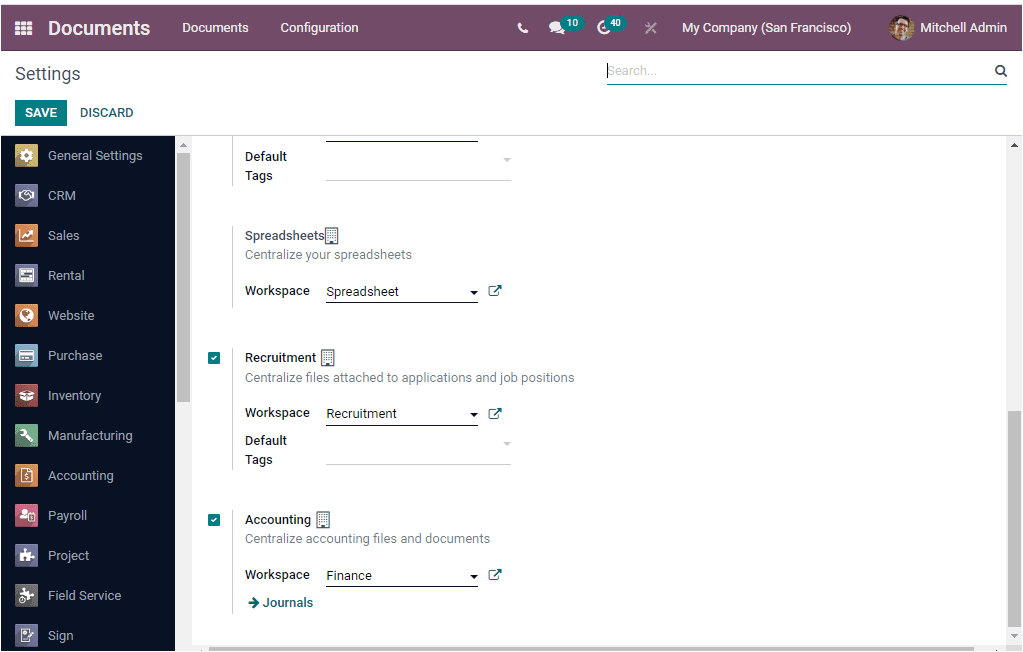Screen dimensions: 1023x652
Task: Select the Sign settings icon
Action: point(26,635)
